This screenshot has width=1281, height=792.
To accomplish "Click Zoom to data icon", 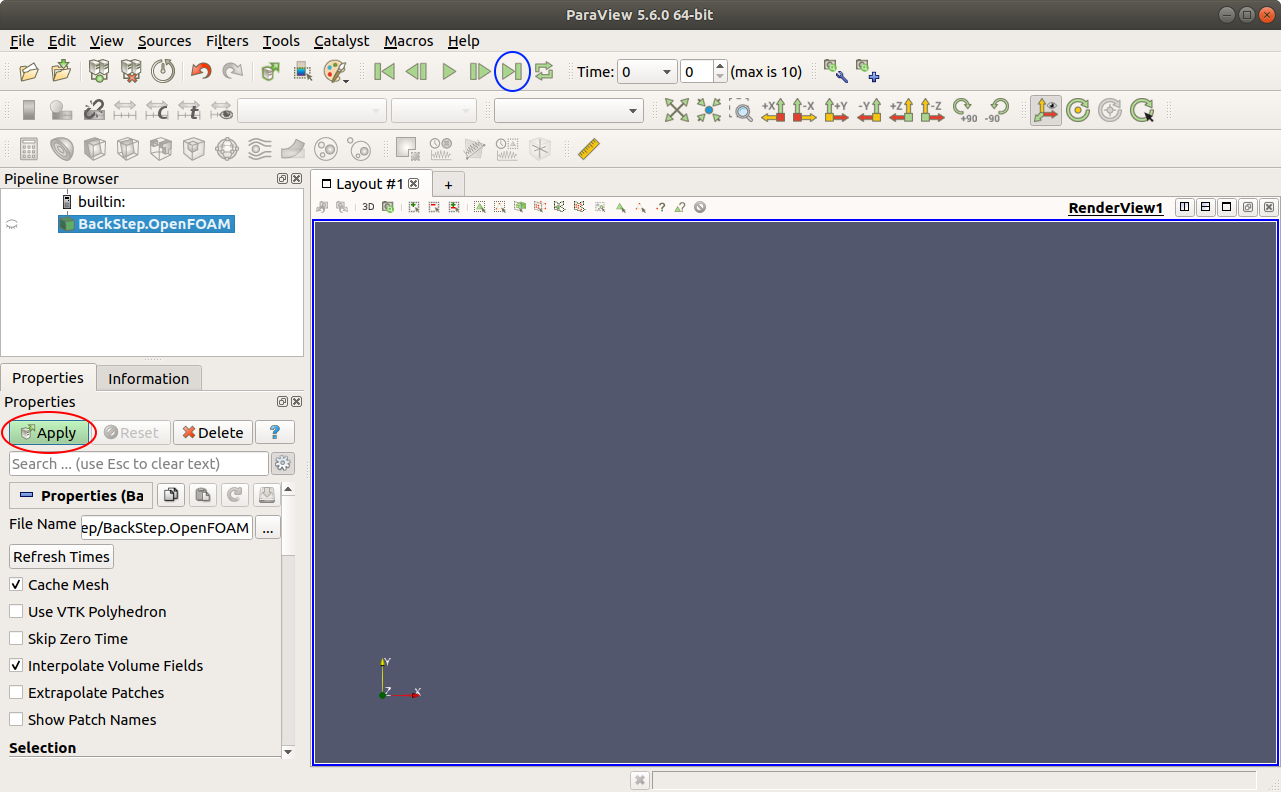I will pyautogui.click(x=709, y=110).
